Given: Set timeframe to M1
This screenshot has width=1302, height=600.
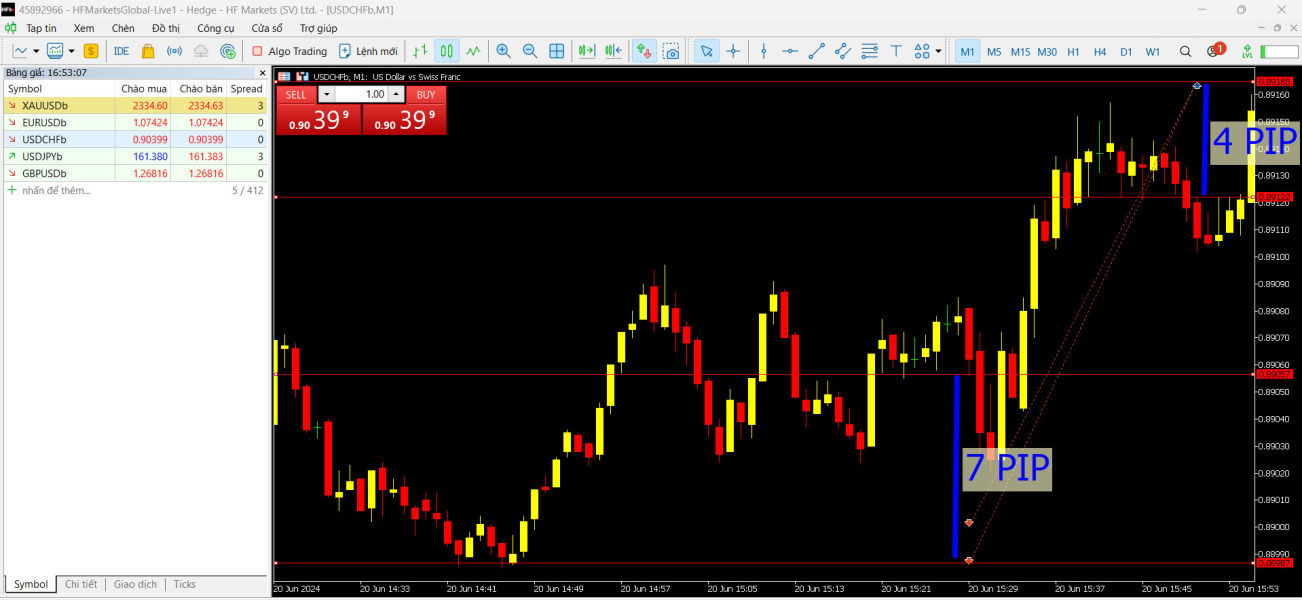Looking at the screenshot, I should pos(967,51).
